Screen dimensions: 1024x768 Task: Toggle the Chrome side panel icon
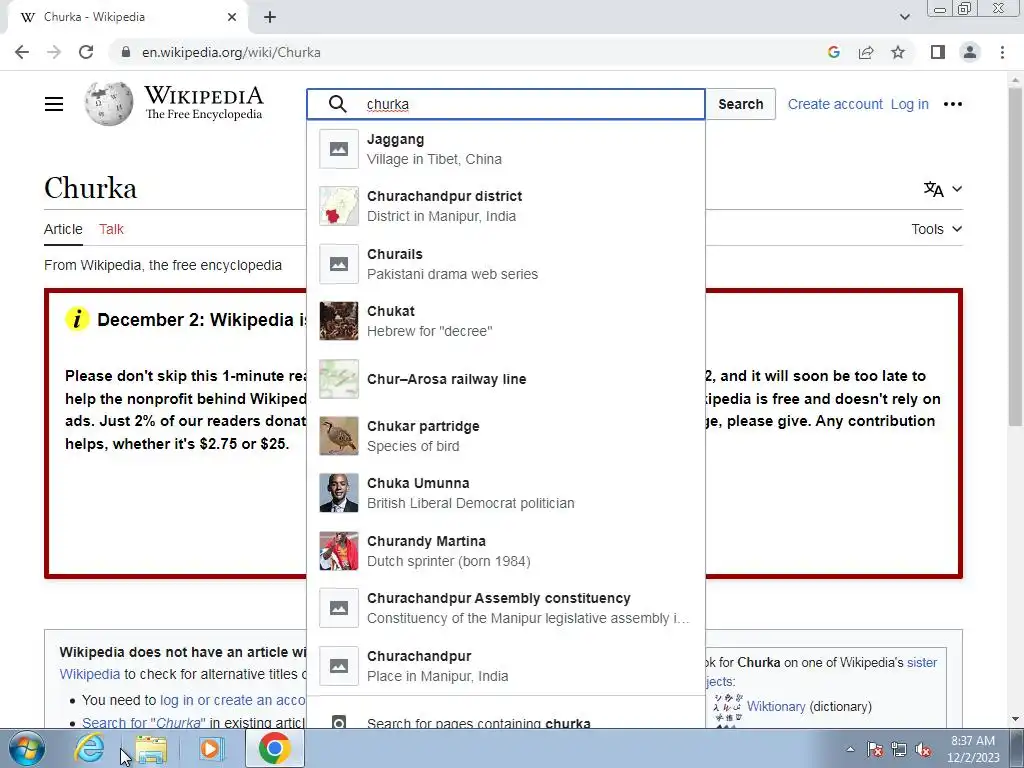[x=938, y=52]
